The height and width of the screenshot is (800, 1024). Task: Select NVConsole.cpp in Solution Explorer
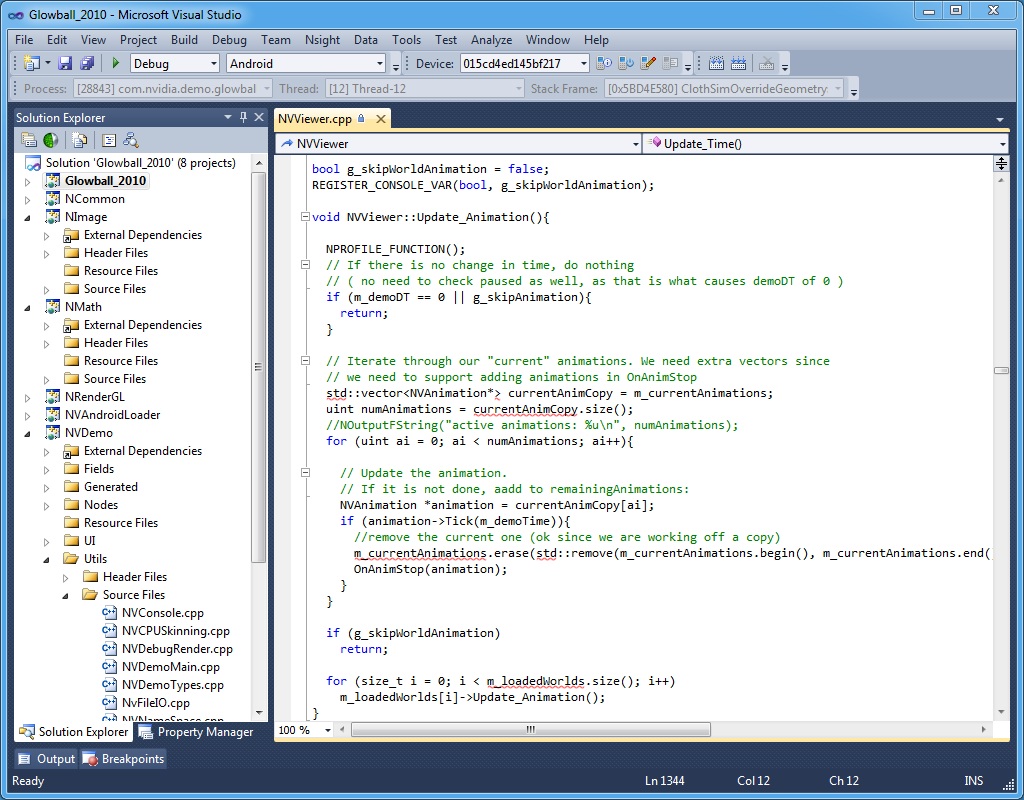[162, 613]
